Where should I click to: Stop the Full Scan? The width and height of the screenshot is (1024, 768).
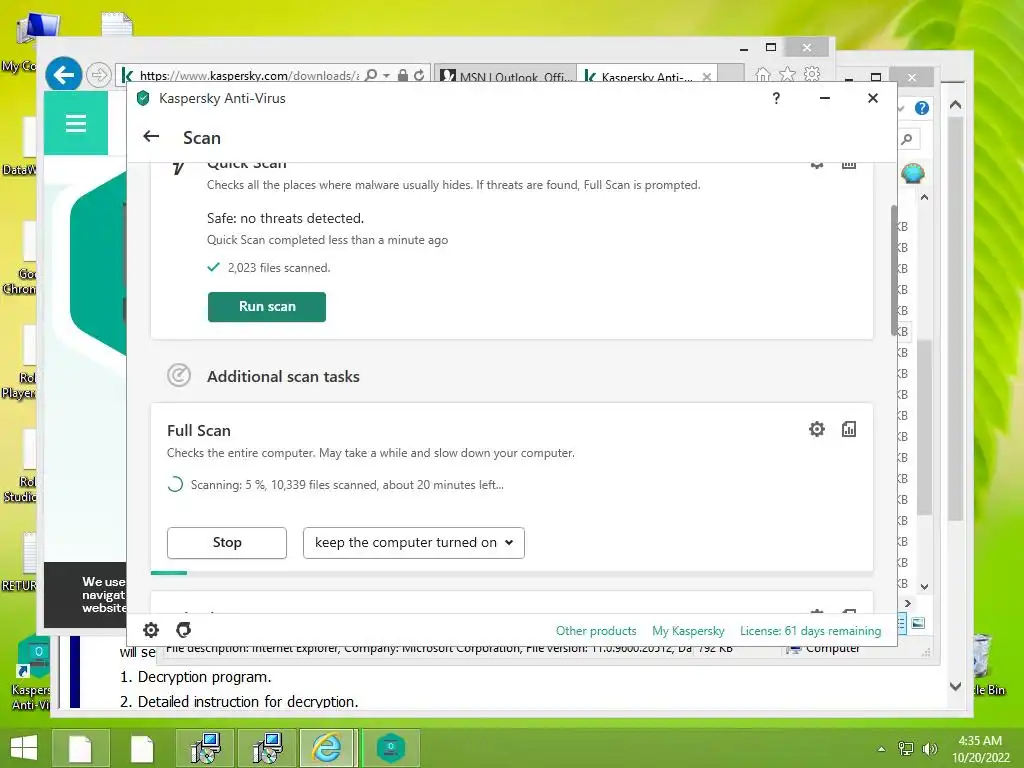click(227, 543)
